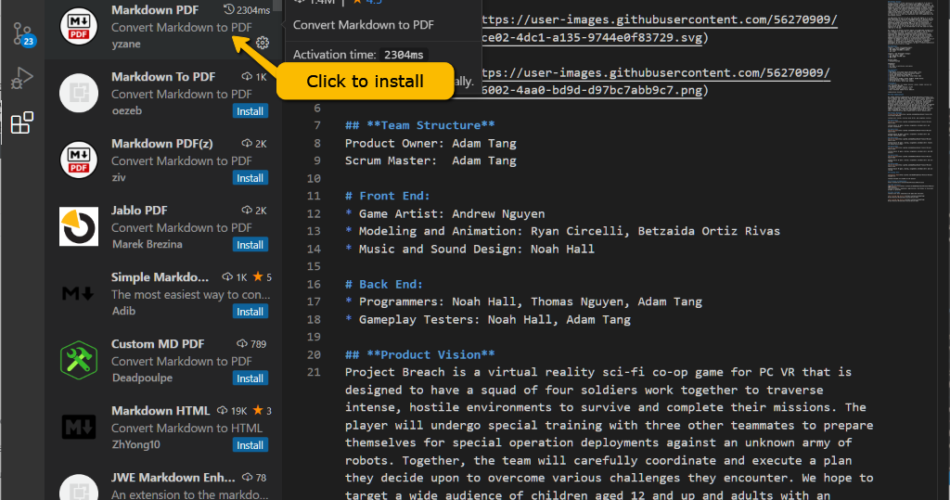The width and height of the screenshot is (950, 500).
Task: Click line number 11 in gutter
Action: [313, 196]
